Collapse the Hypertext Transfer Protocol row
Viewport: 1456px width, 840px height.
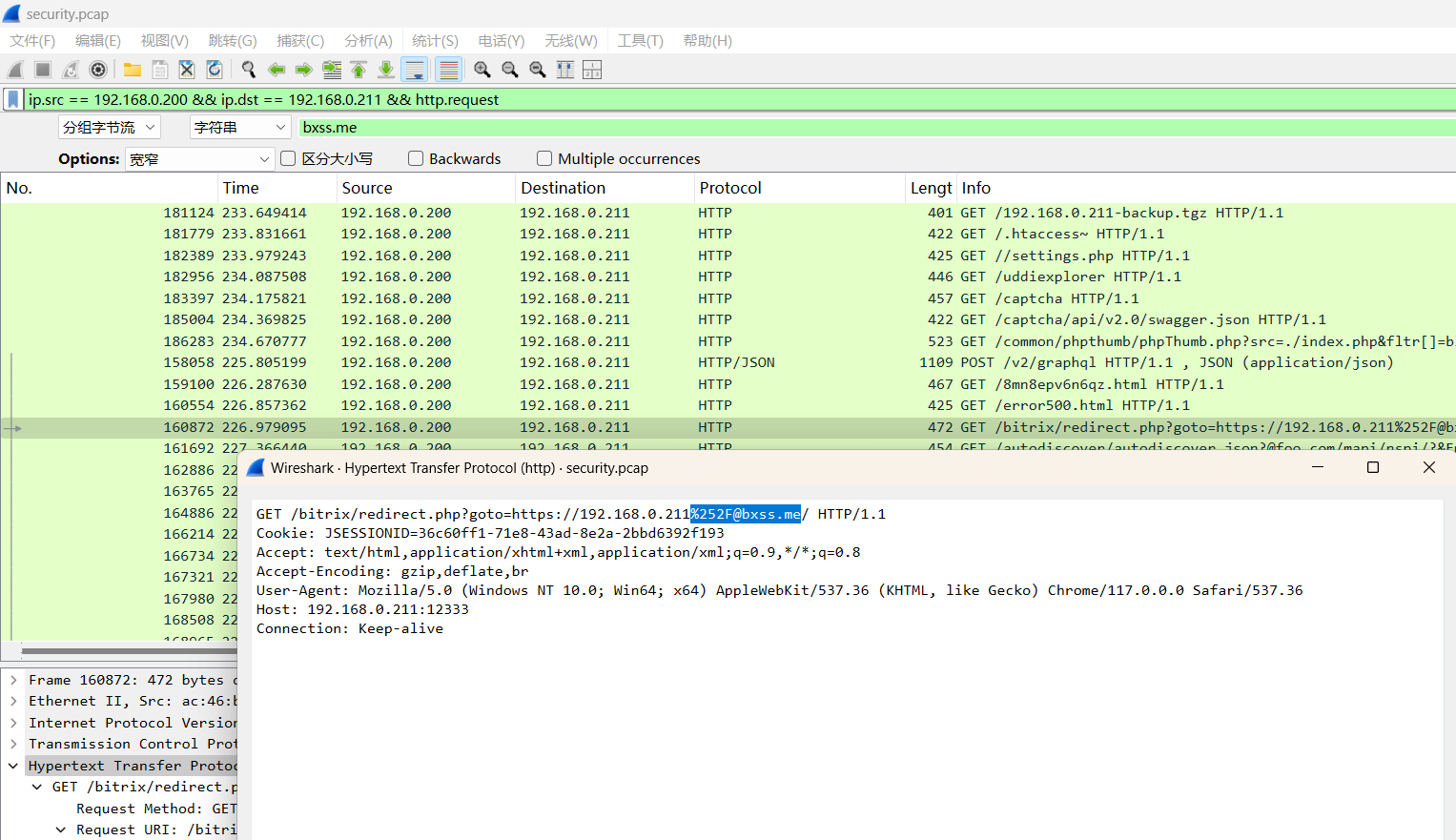tap(13, 766)
